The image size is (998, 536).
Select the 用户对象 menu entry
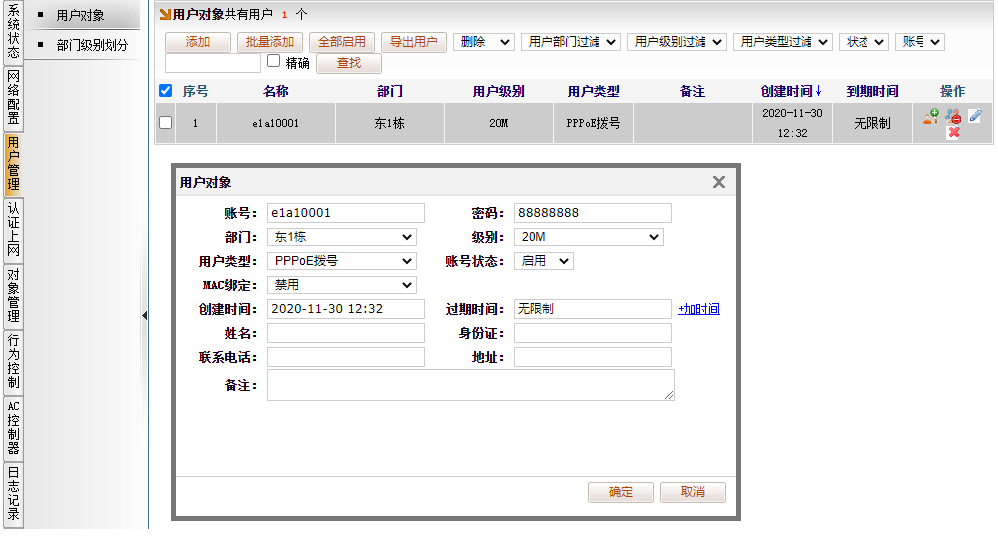[80, 15]
